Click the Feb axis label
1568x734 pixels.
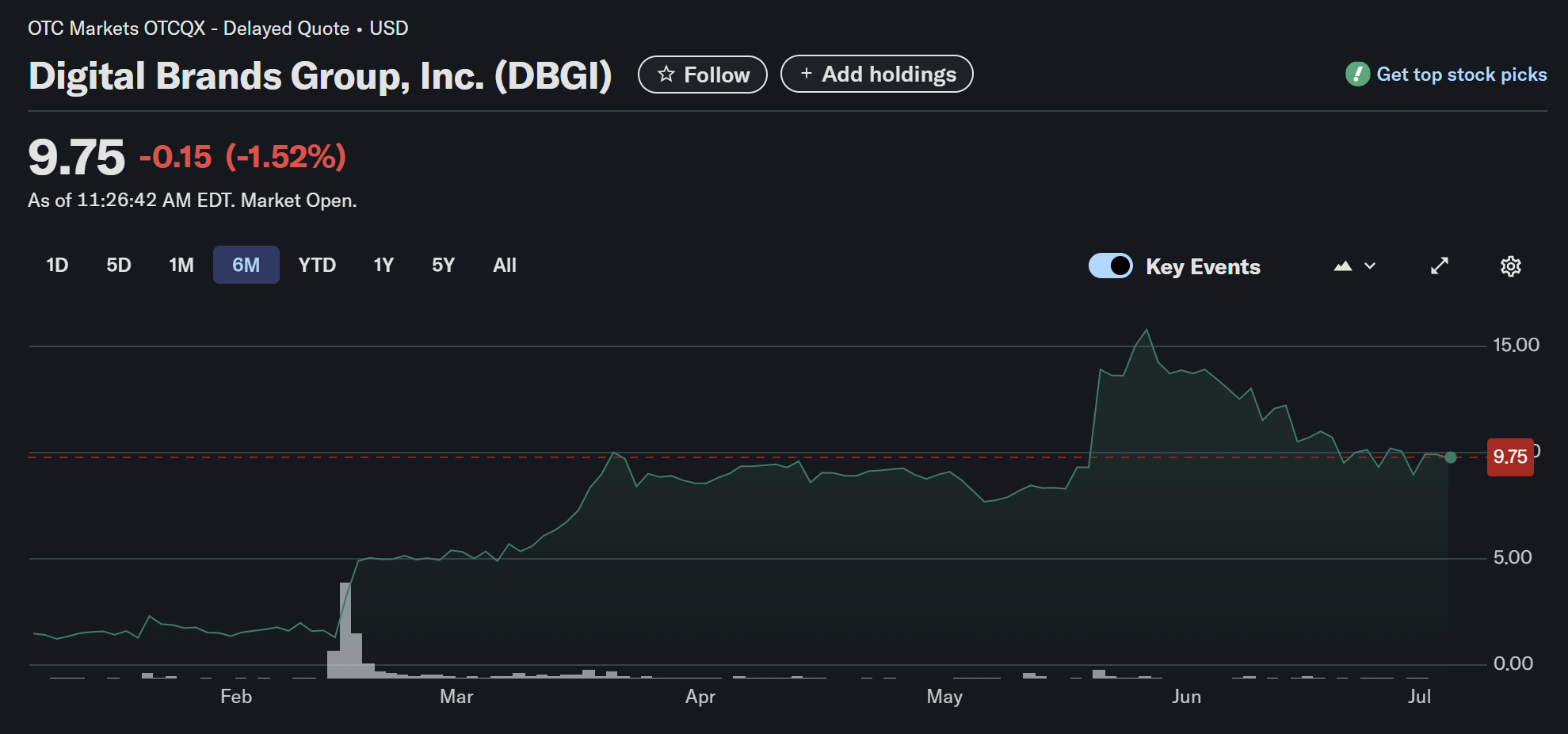pyautogui.click(x=236, y=697)
